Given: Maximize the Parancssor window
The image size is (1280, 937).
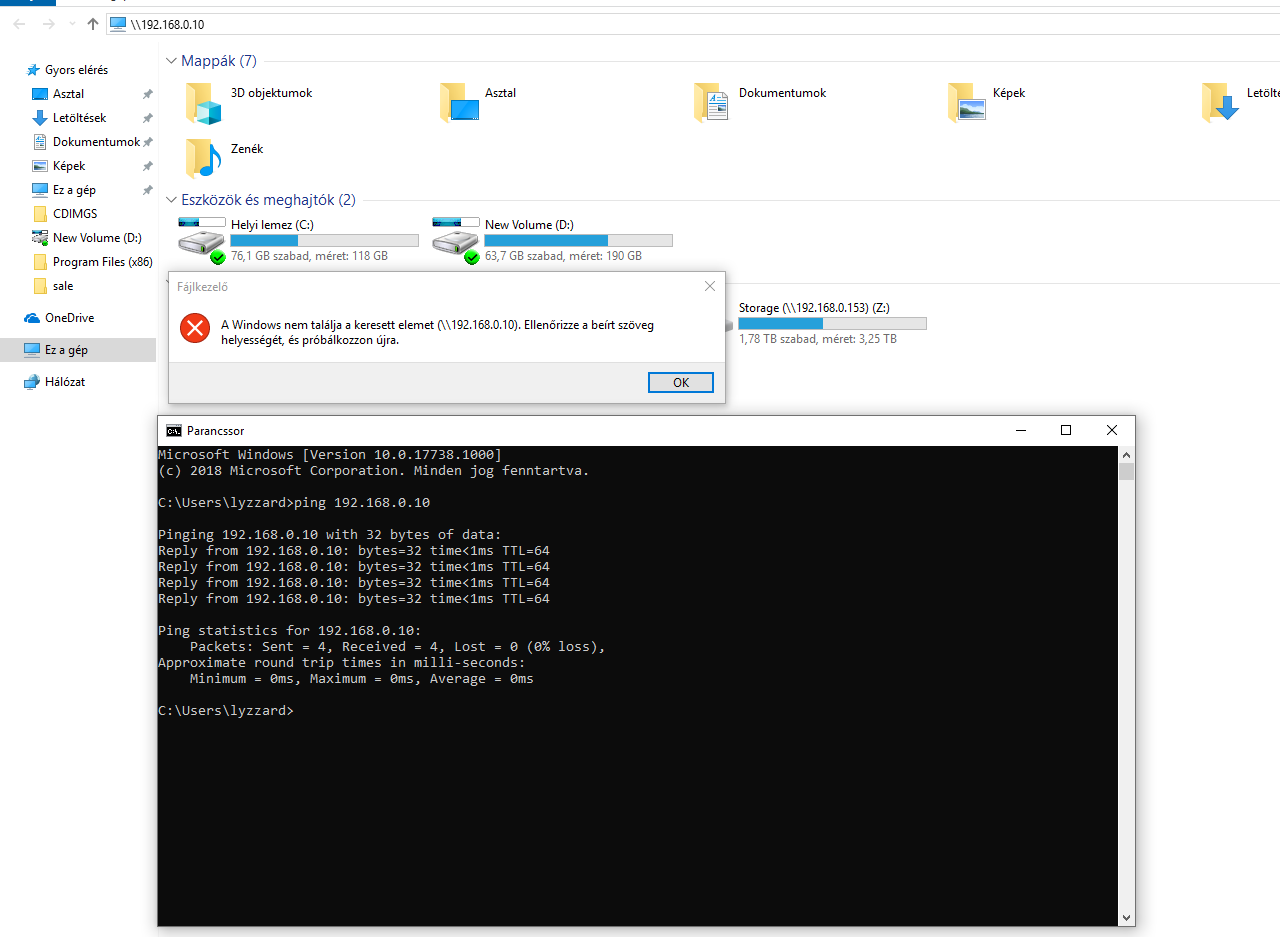Looking at the screenshot, I should [x=1066, y=430].
